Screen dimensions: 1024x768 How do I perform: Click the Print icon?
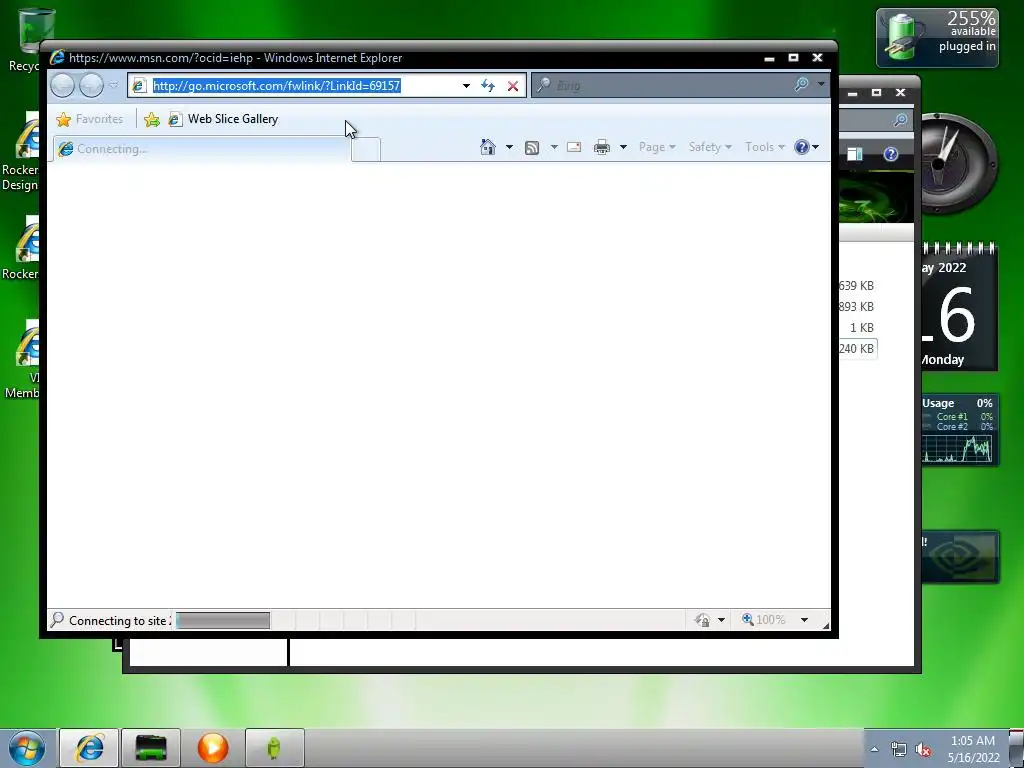[601, 147]
